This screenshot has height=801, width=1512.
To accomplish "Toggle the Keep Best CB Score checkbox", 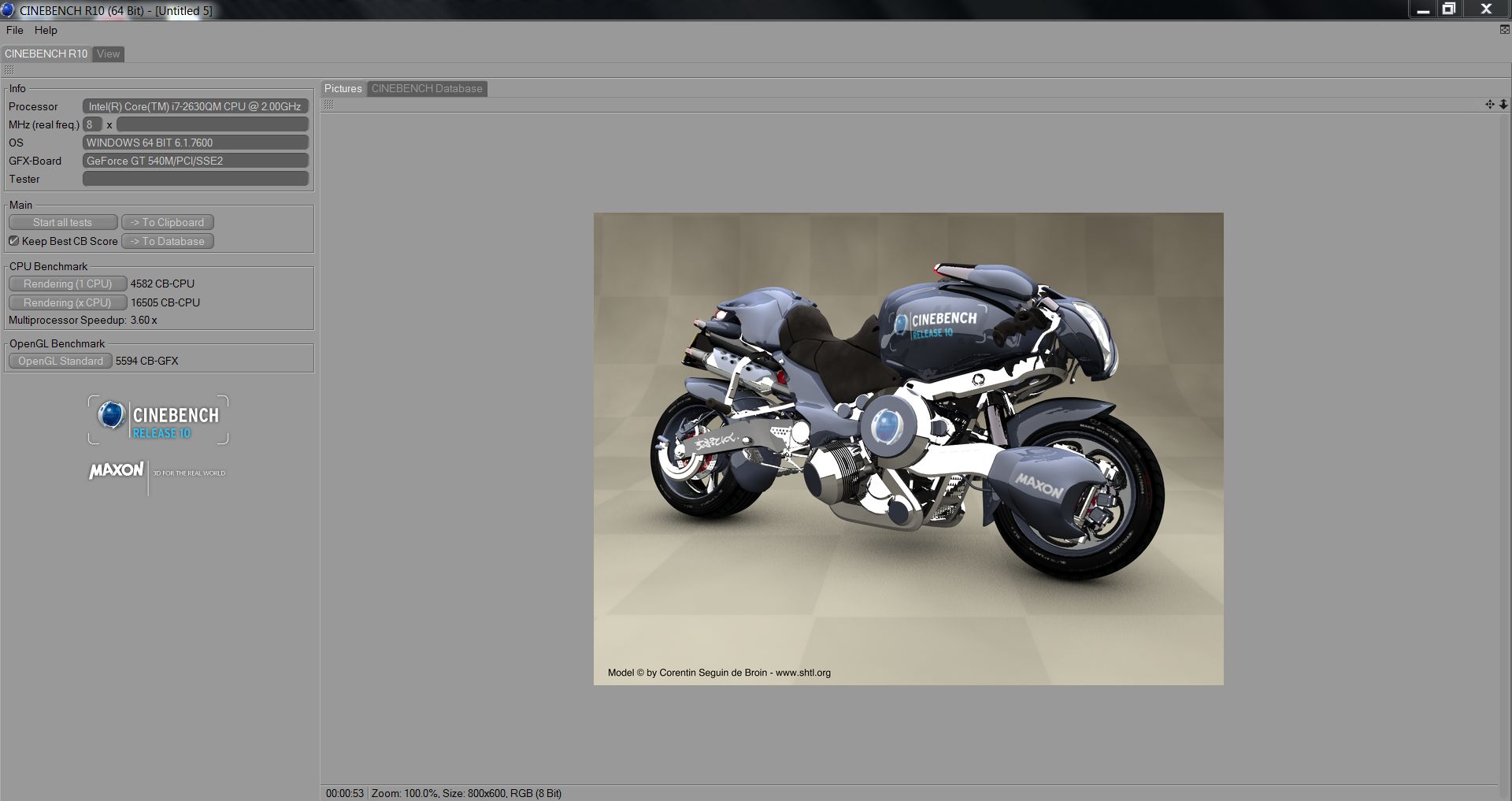I will coord(13,241).
